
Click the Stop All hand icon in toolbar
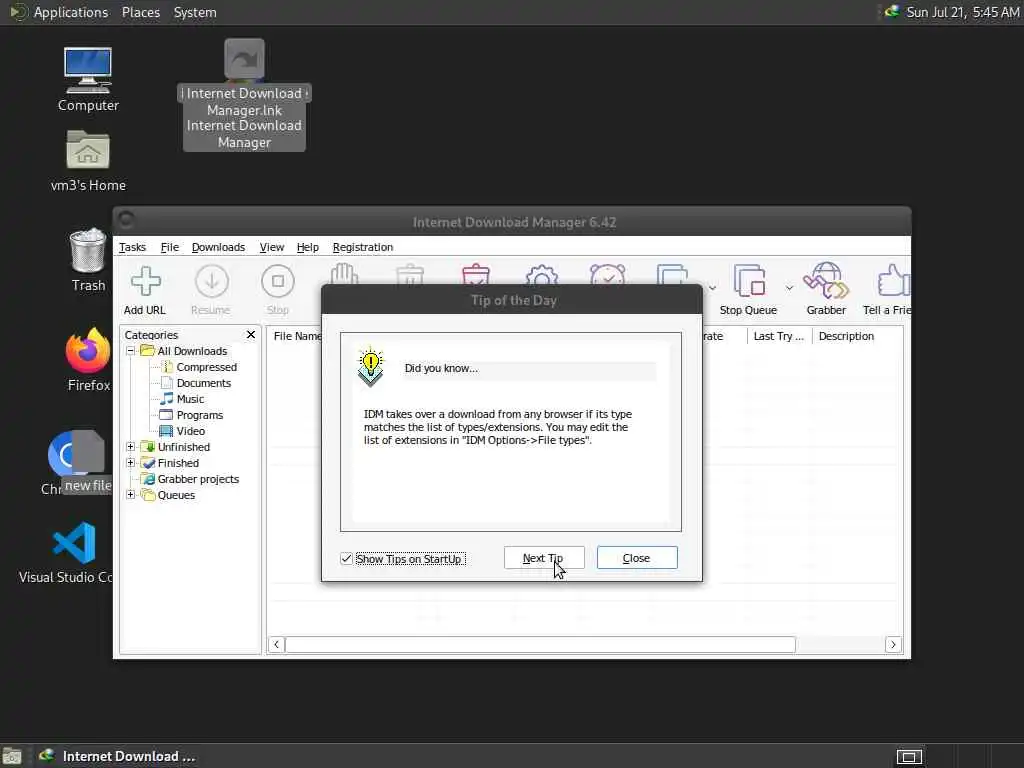tap(344, 274)
